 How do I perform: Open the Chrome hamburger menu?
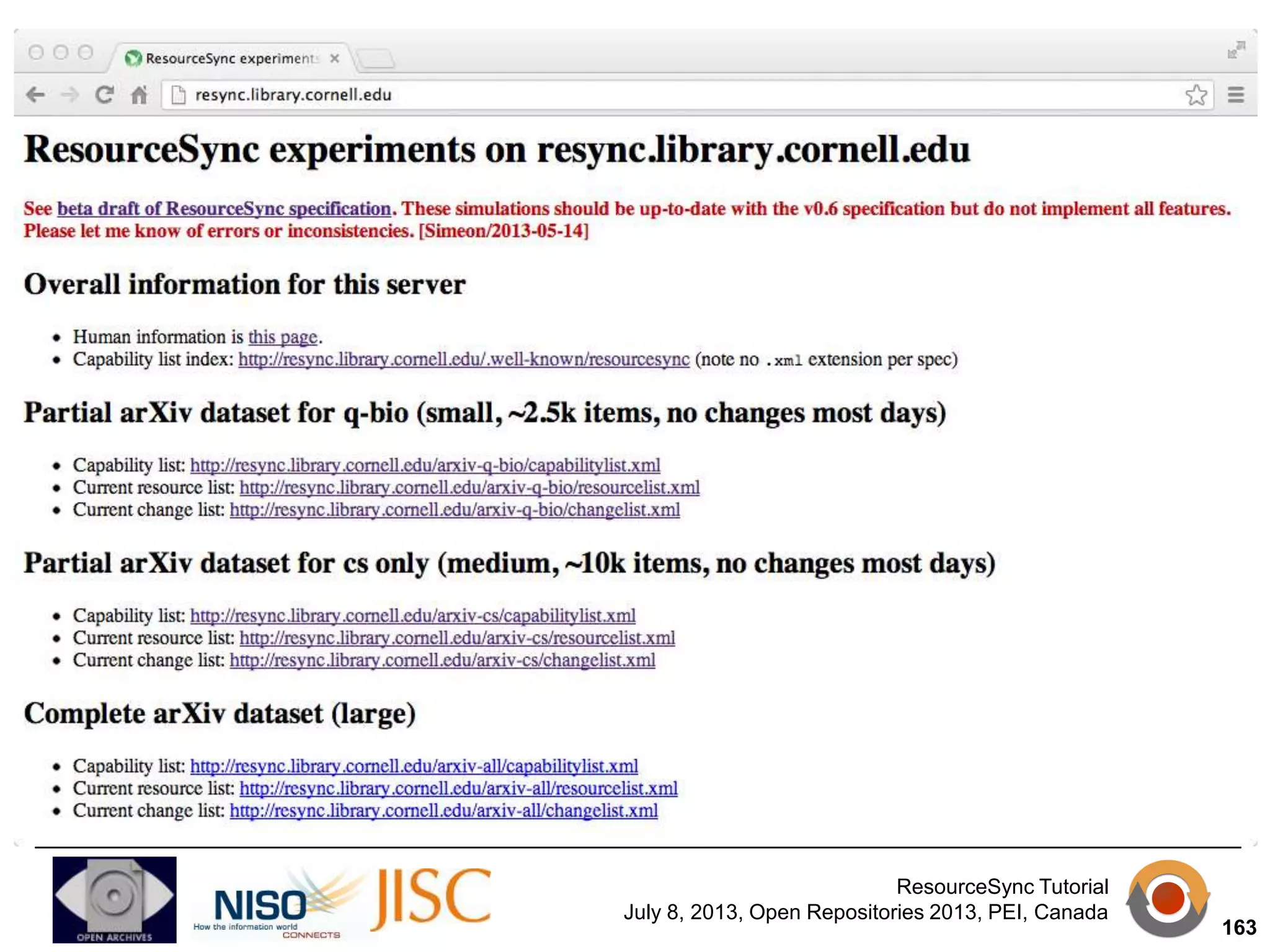click(1236, 95)
